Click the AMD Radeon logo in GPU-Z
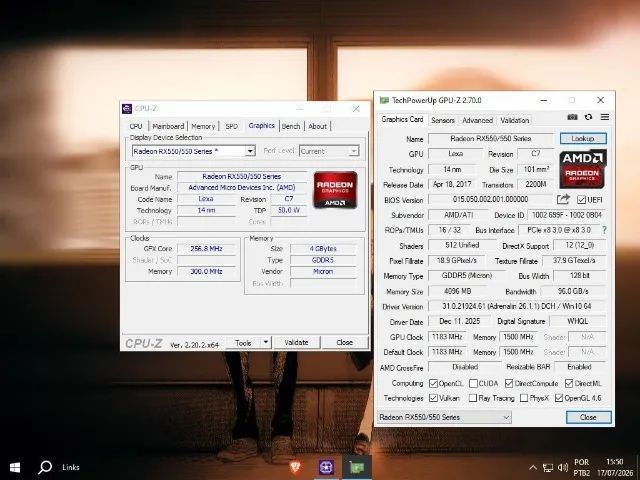 point(582,169)
